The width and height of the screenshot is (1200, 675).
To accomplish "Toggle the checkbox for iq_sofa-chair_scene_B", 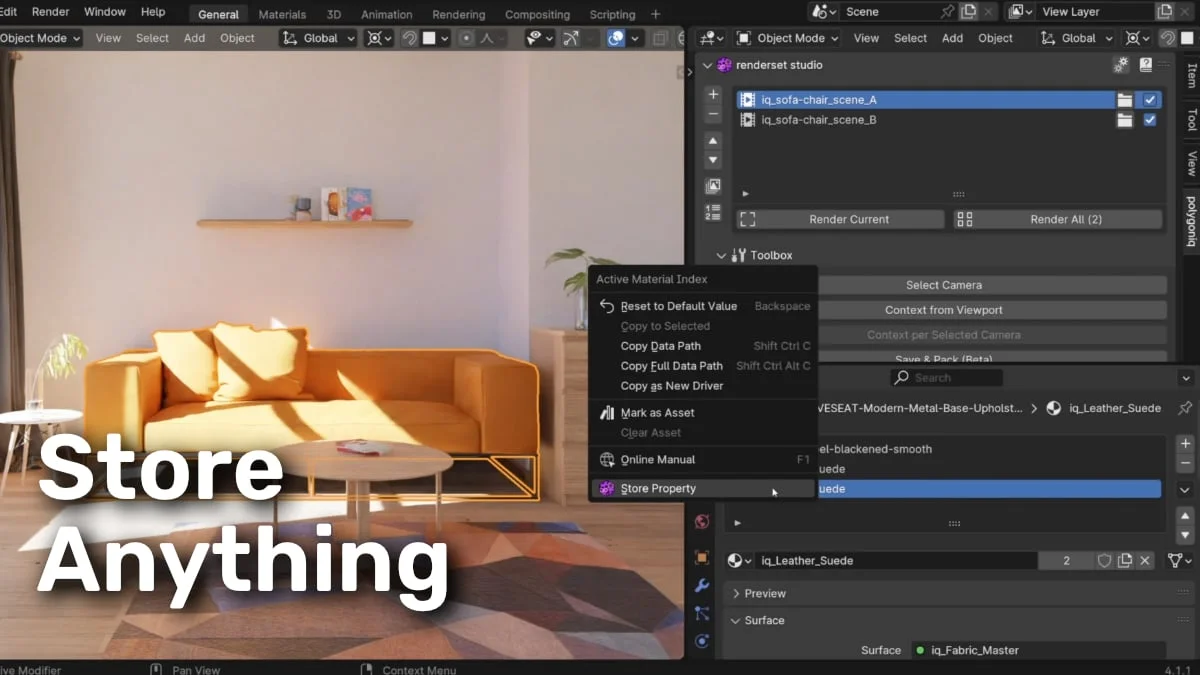I will click(x=1150, y=120).
